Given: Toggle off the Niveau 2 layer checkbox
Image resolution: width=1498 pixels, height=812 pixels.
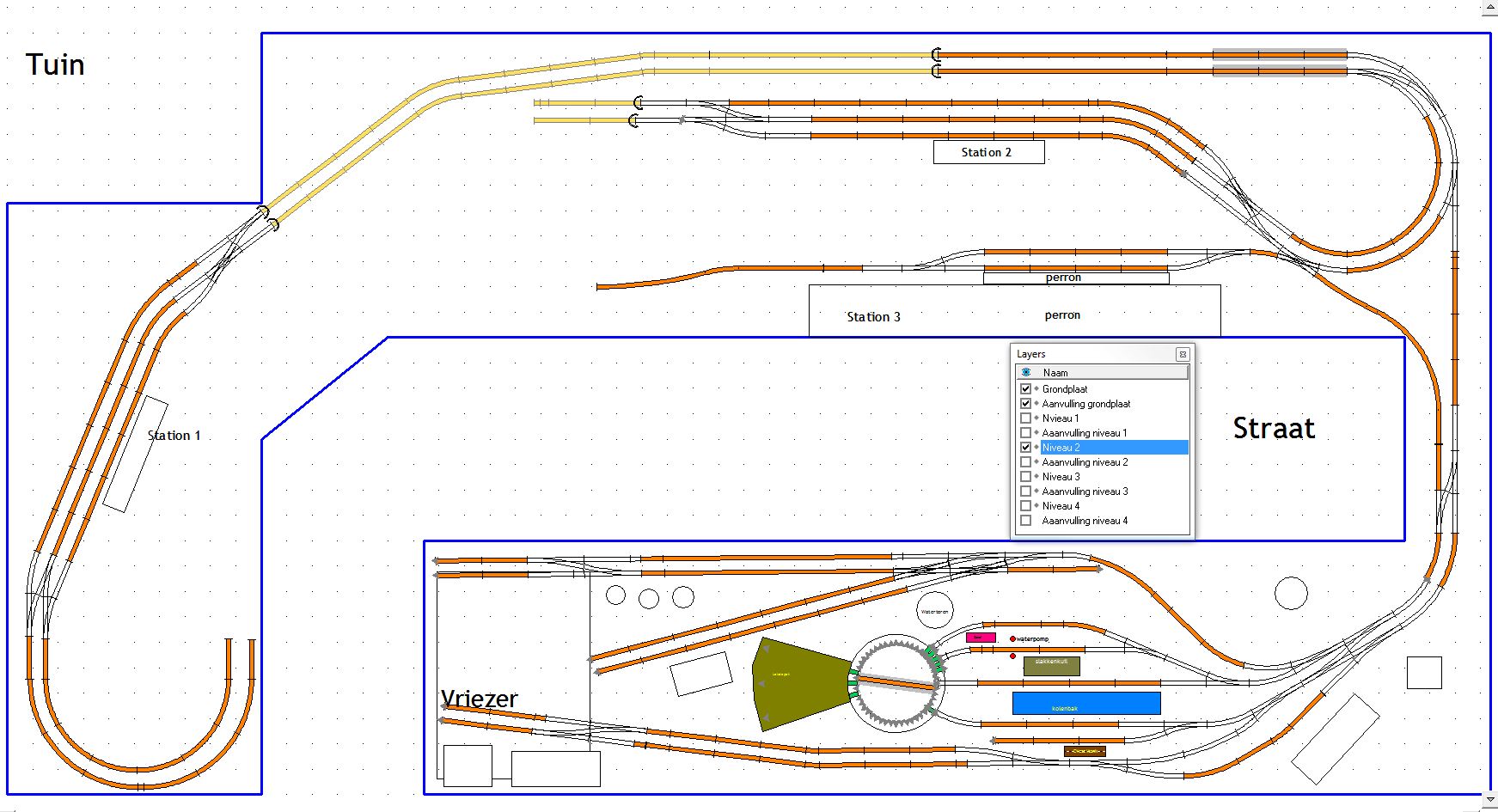Looking at the screenshot, I should [x=1025, y=447].
